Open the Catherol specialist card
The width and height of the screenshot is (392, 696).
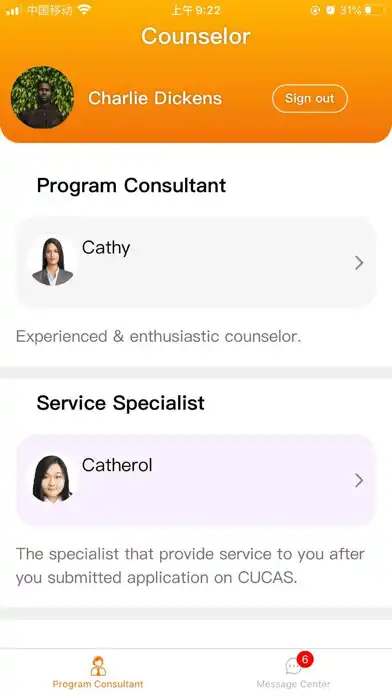click(x=196, y=480)
